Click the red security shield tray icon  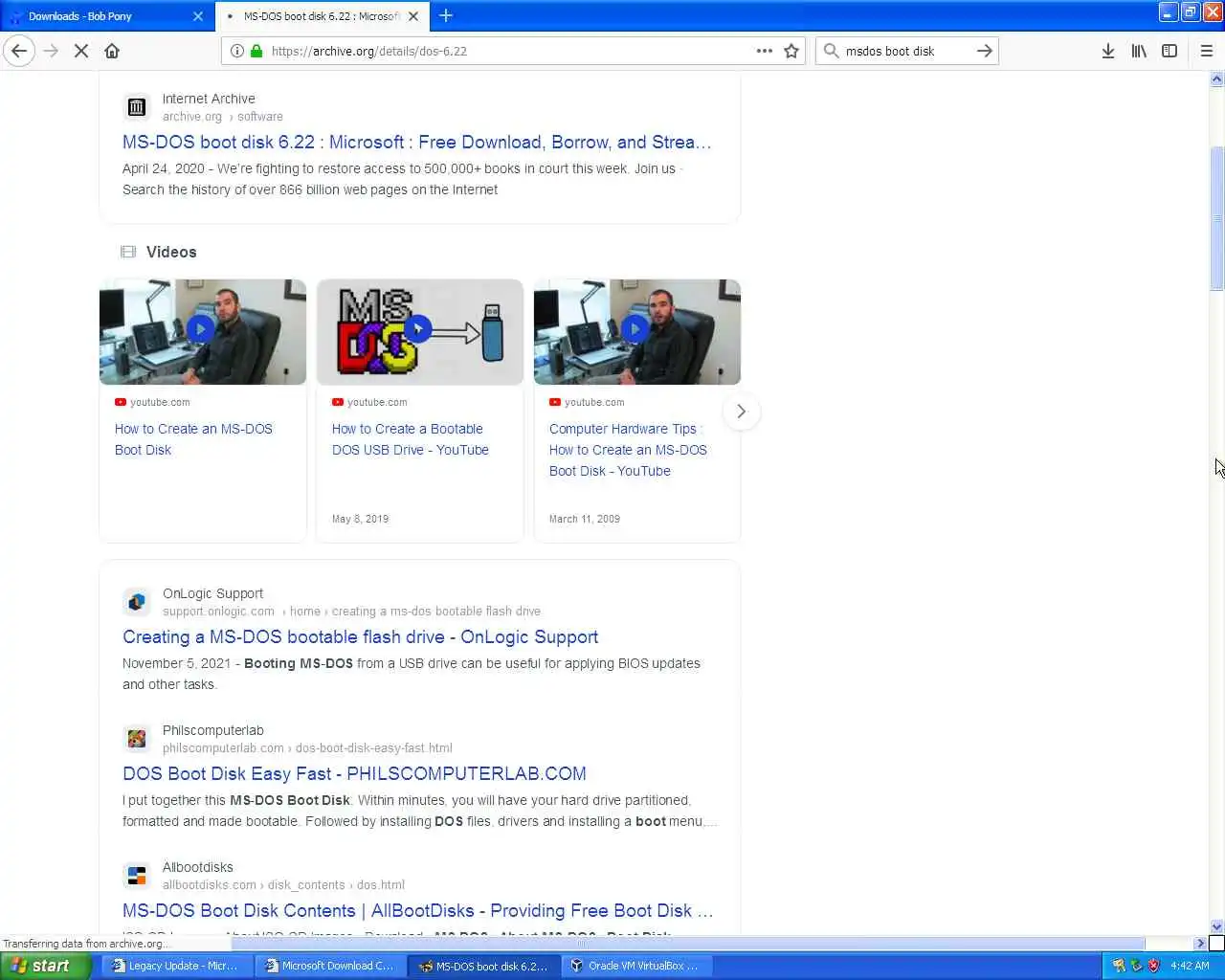1153,966
